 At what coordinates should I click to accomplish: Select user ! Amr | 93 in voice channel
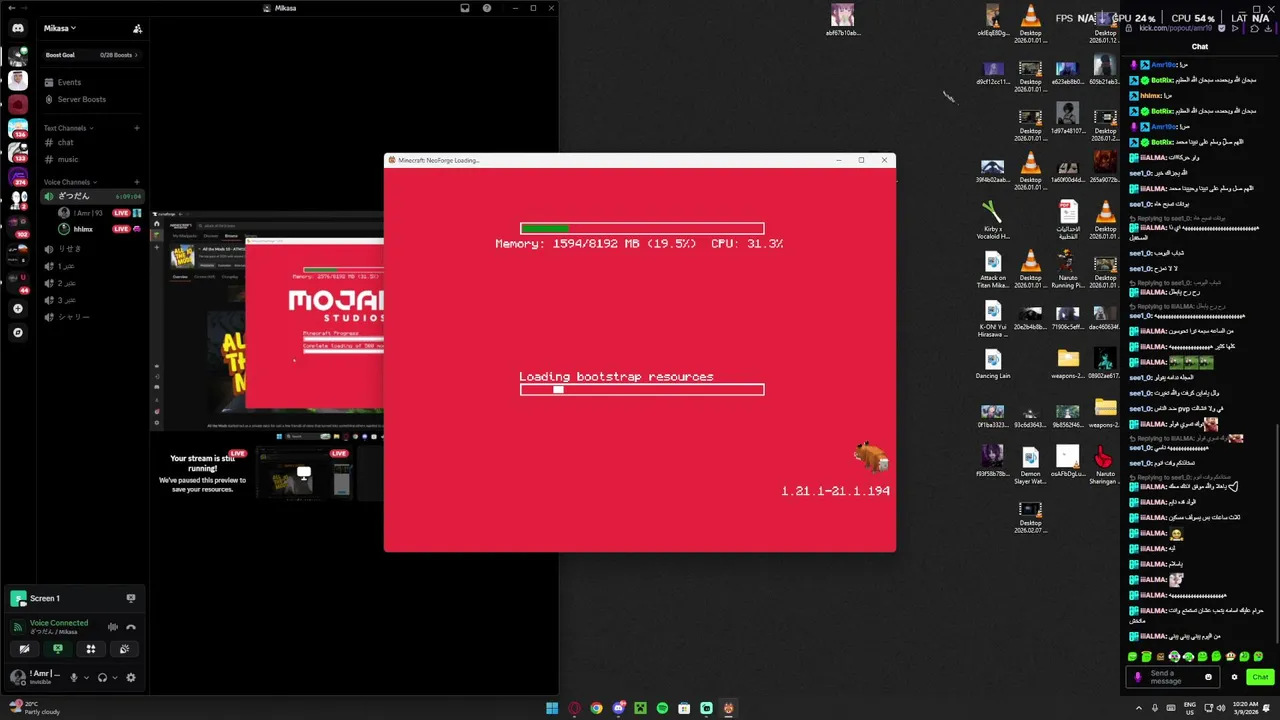click(x=88, y=213)
